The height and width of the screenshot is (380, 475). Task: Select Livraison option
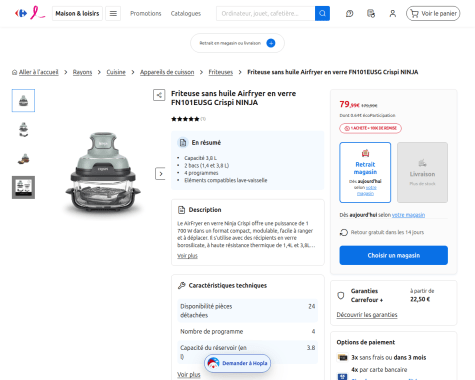(422, 172)
